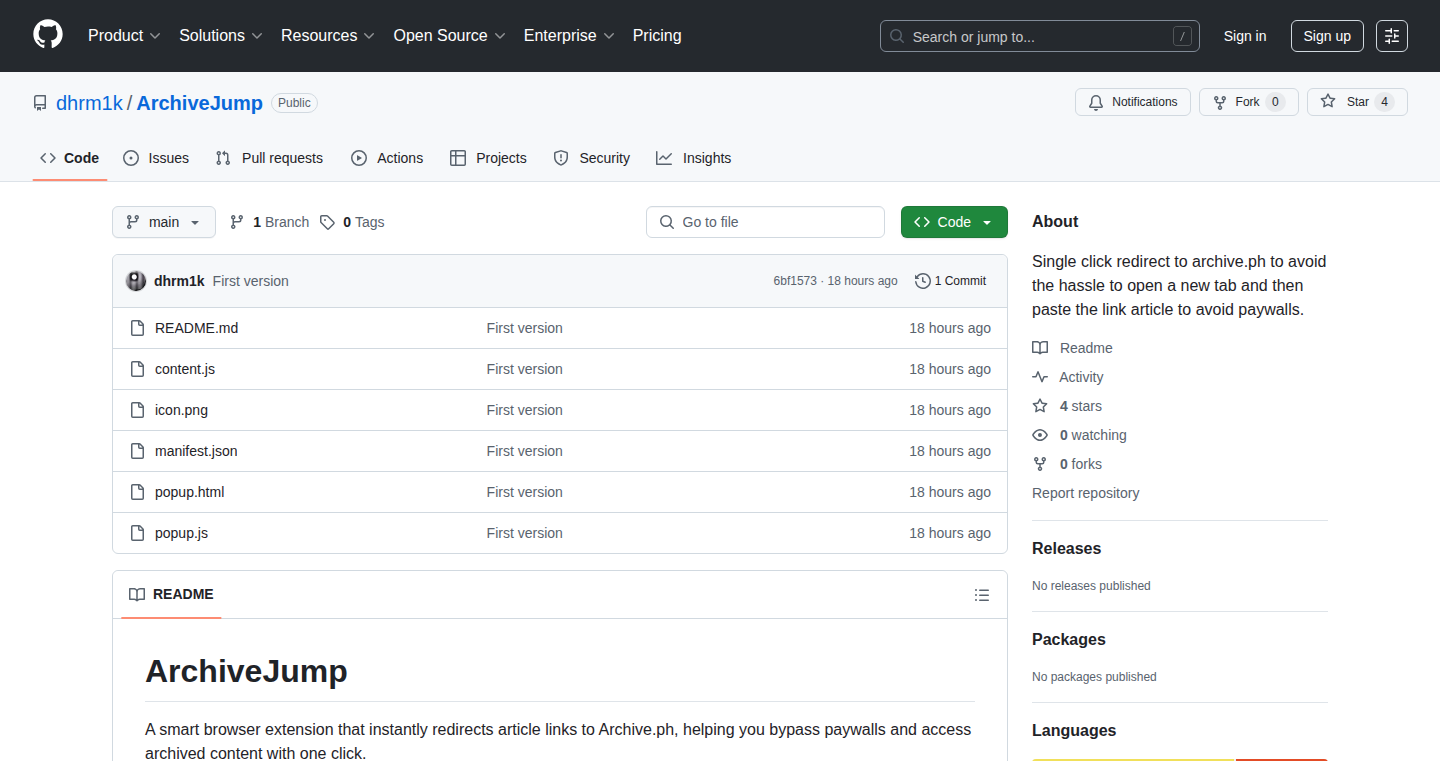The height and width of the screenshot is (761, 1440).
Task: Click the slash shortcut icon in search
Action: pos(1183,37)
